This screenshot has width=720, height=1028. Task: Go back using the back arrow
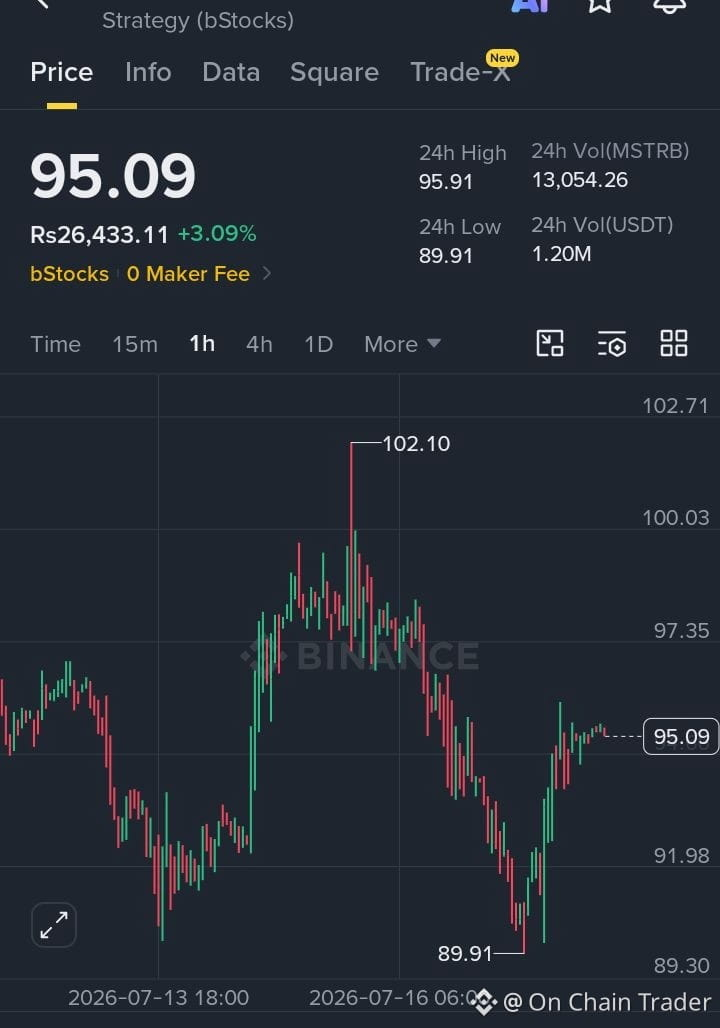click(x=43, y=4)
